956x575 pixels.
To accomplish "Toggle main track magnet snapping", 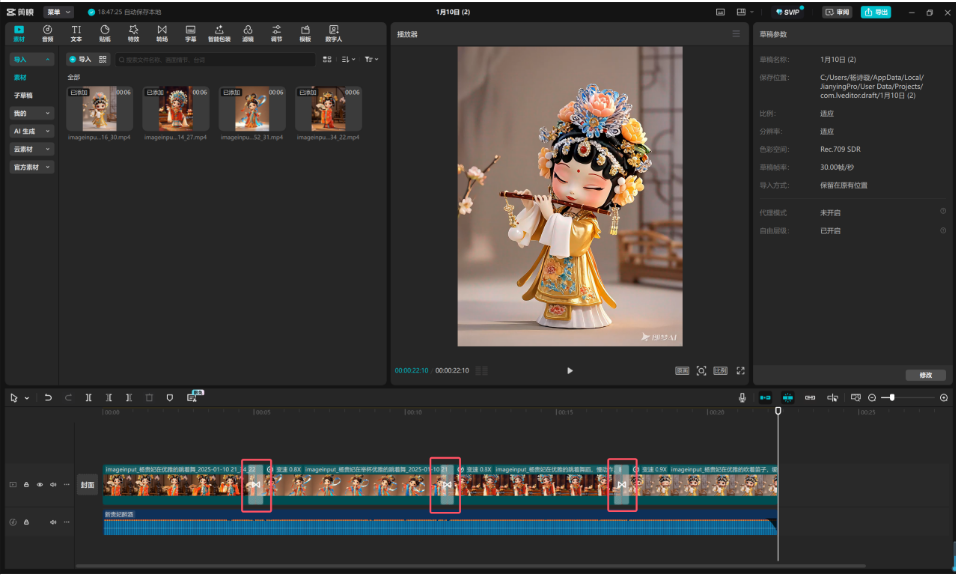I will (765, 398).
